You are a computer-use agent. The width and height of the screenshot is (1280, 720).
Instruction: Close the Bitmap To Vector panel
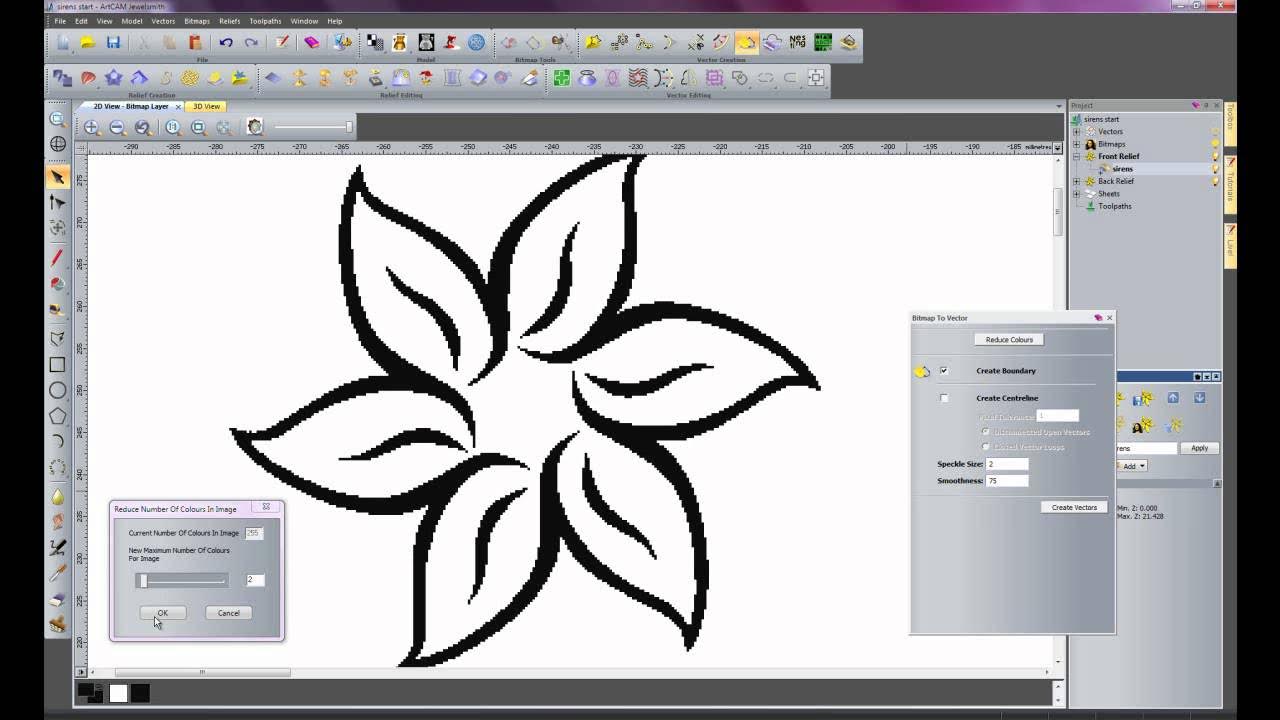[1109, 318]
